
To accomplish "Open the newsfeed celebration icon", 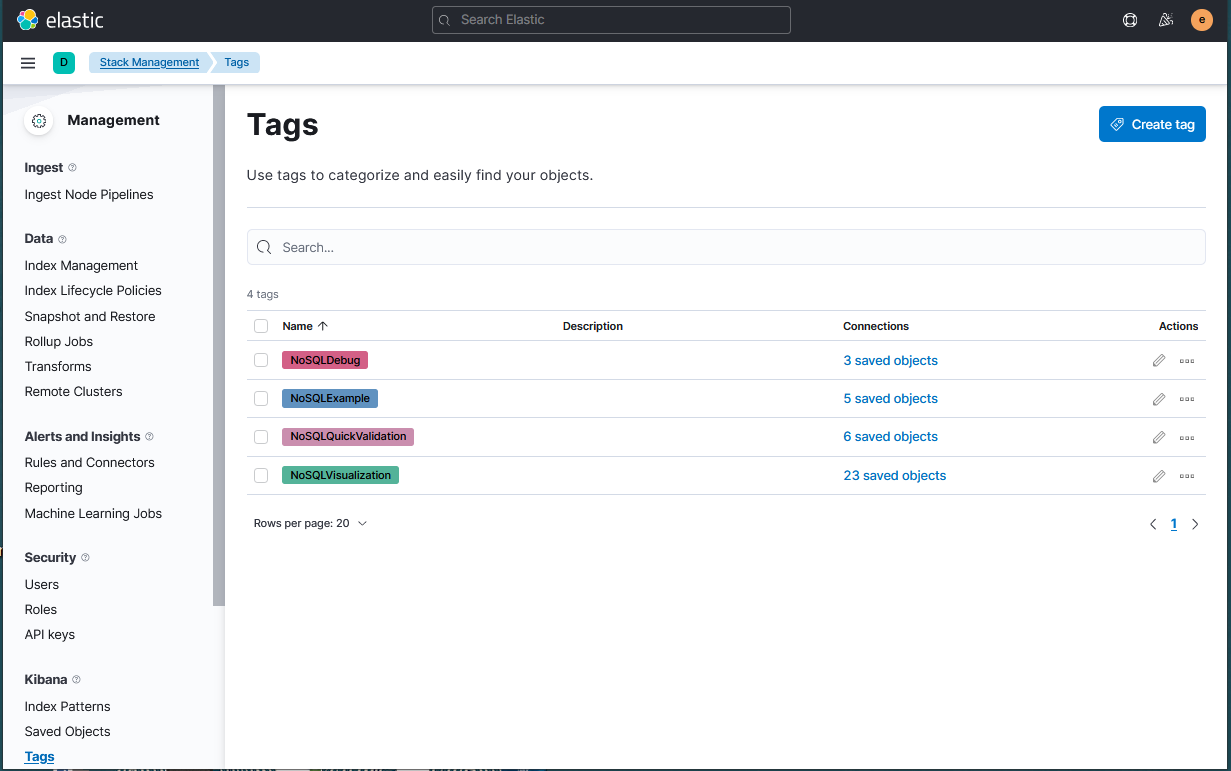I will [x=1165, y=20].
